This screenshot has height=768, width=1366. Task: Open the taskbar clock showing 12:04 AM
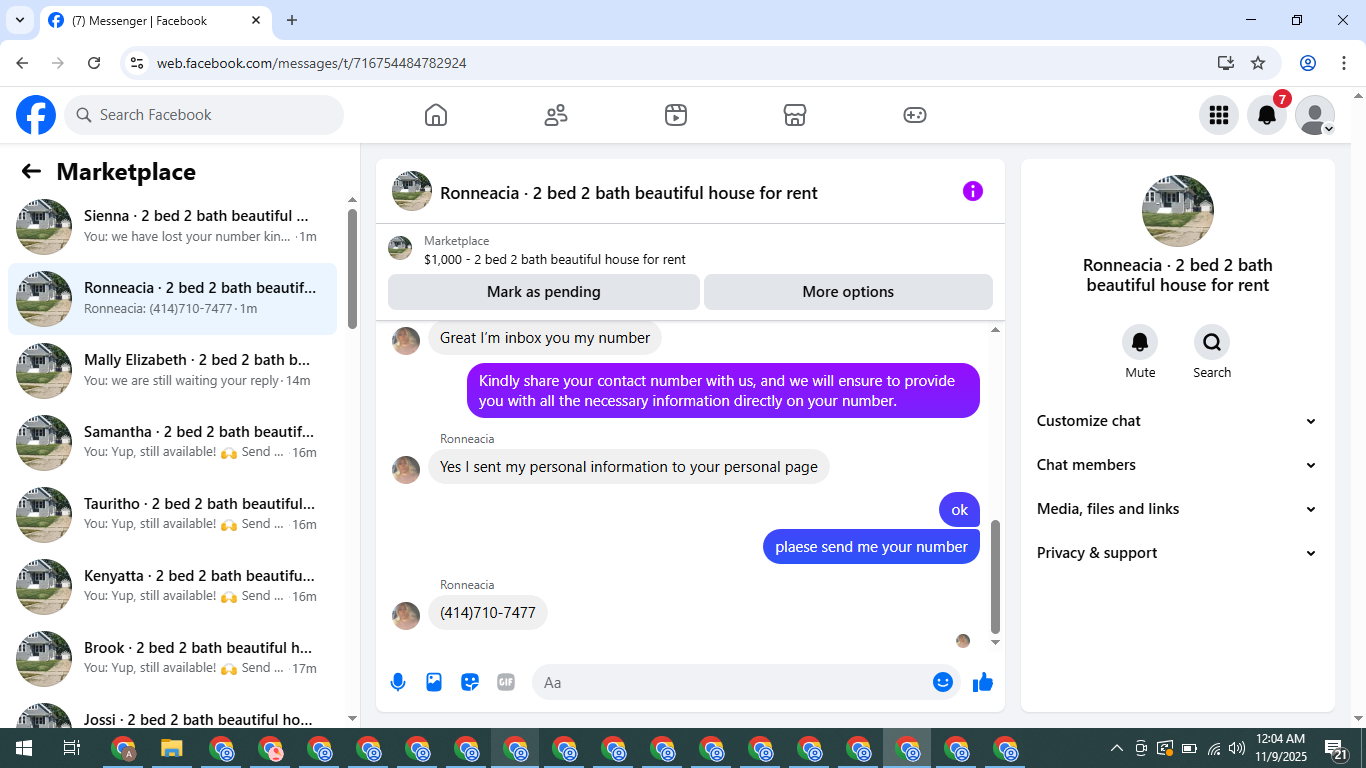(x=1281, y=748)
